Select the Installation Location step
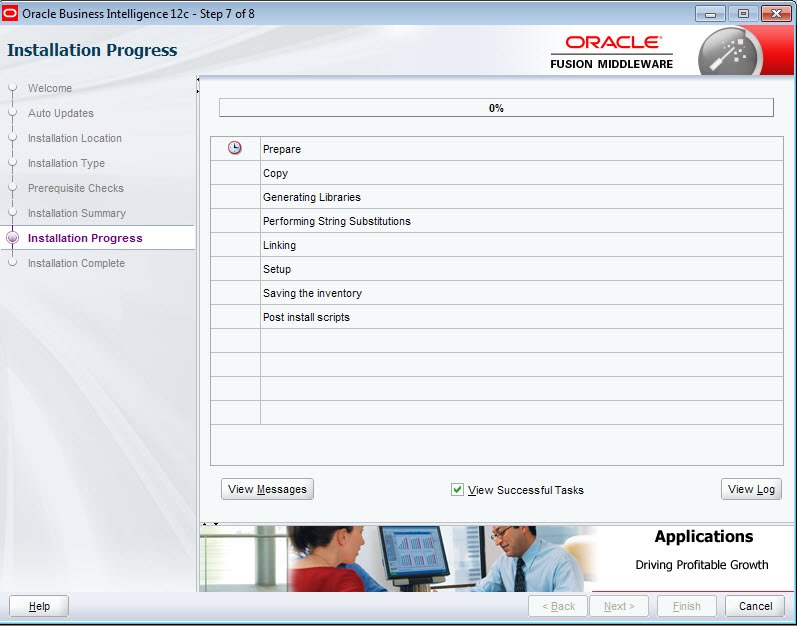Viewport: 797px width, 626px height. [x=75, y=138]
